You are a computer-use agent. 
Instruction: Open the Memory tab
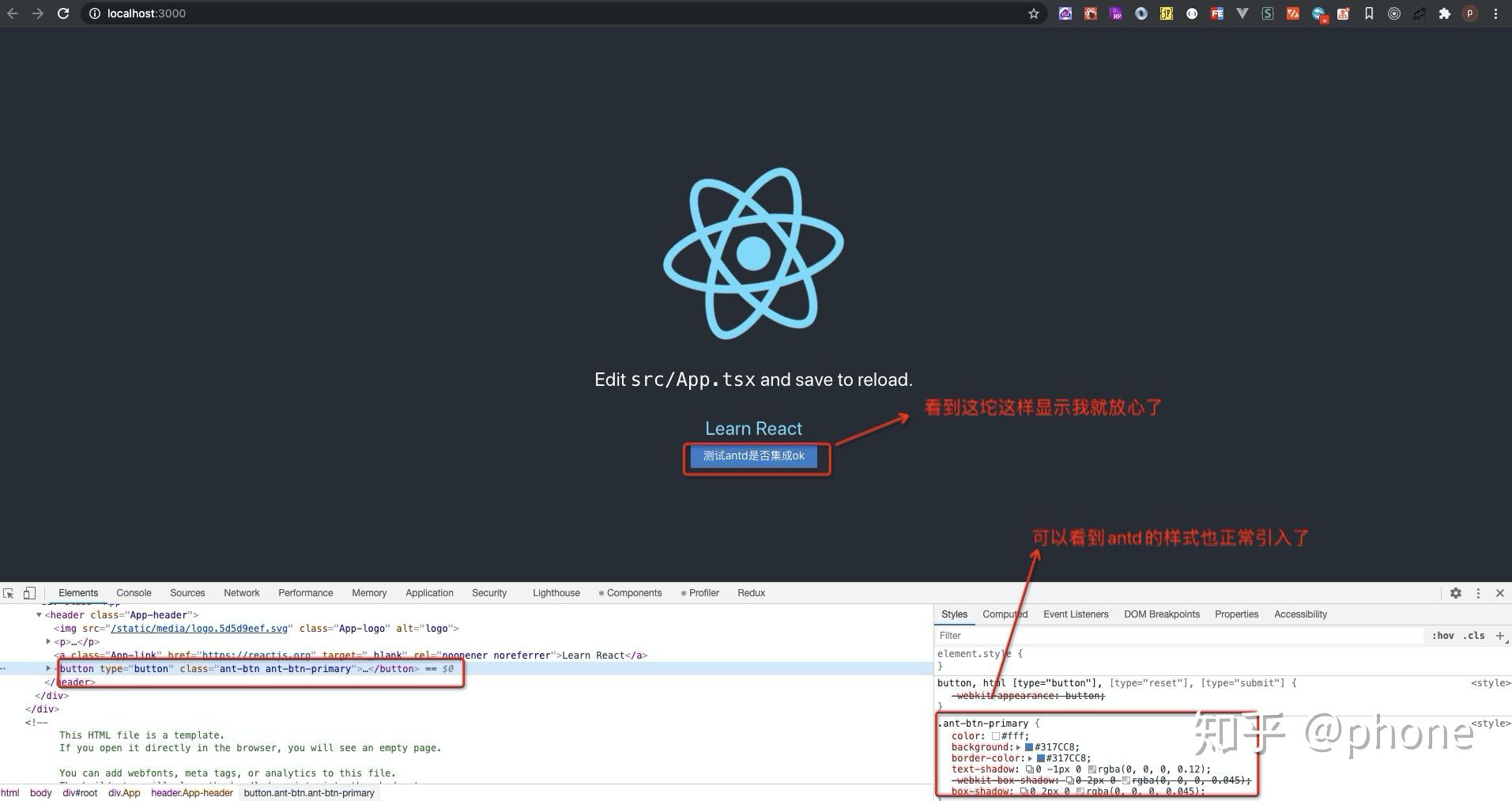click(369, 593)
